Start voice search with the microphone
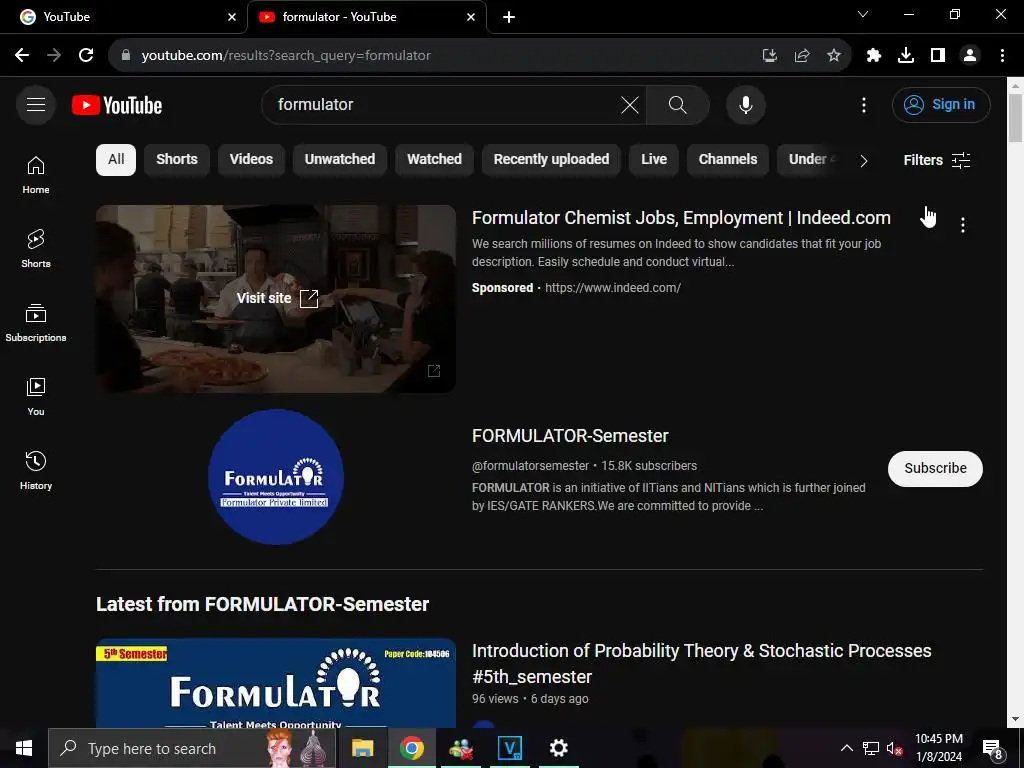The width and height of the screenshot is (1024, 768). coord(745,104)
